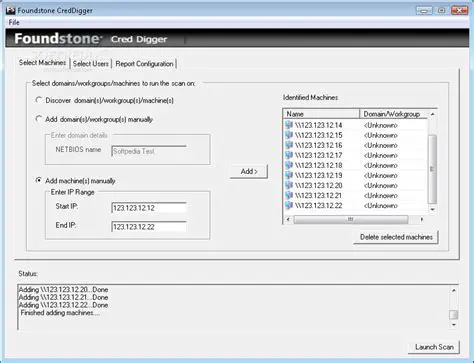The width and height of the screenshot is (474, 363).
Task: Click machine list horizontal scroll left arrow
Action: coord(288,219)
